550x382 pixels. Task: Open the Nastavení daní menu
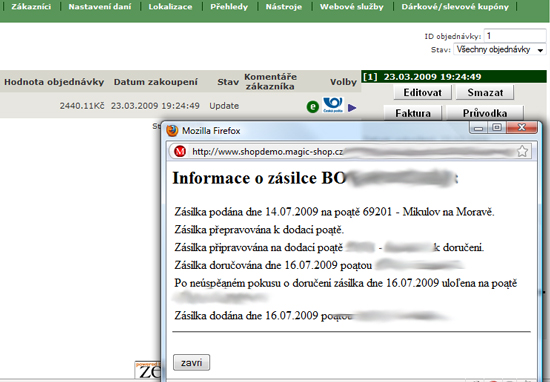[x=100, y=7]
